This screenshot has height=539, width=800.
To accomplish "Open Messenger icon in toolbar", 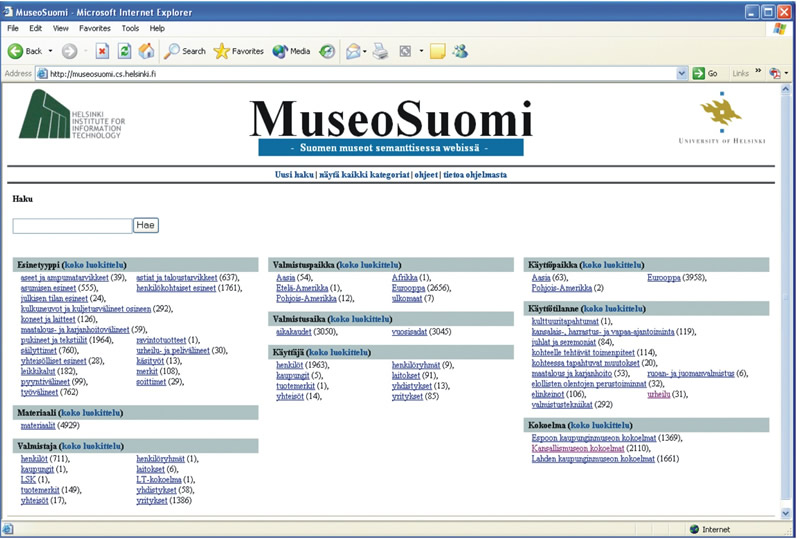I will pyautogui.click(x=460, y=51).
